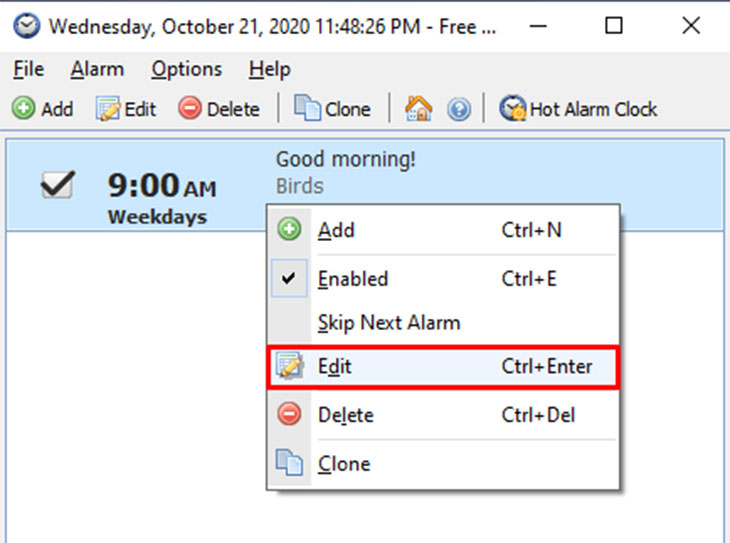Open Hot Alarm Clock from toolbar
Screen dimensions: 730x543
[579, 109]
